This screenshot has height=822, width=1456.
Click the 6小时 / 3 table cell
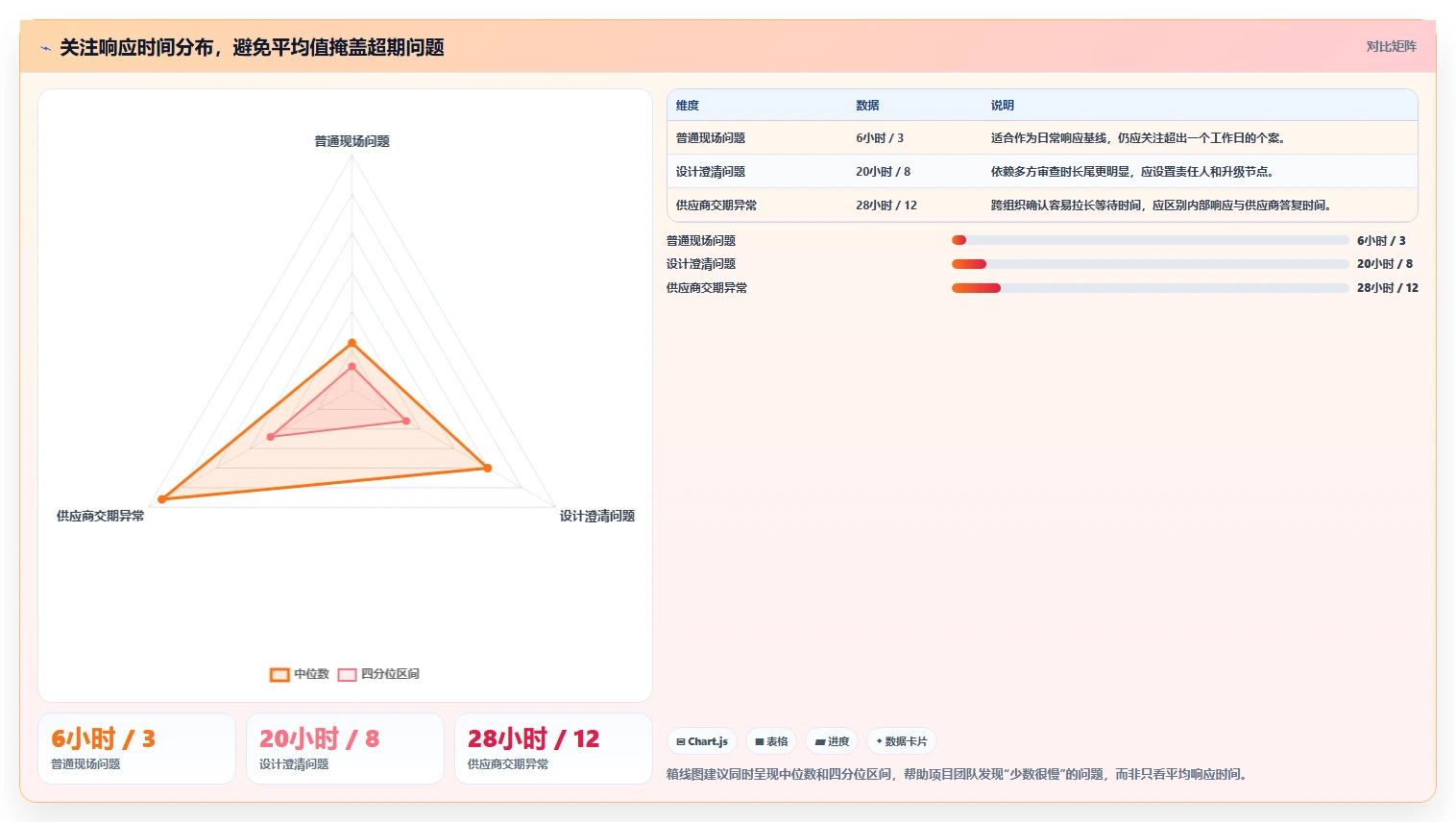[x=880, y=138]
